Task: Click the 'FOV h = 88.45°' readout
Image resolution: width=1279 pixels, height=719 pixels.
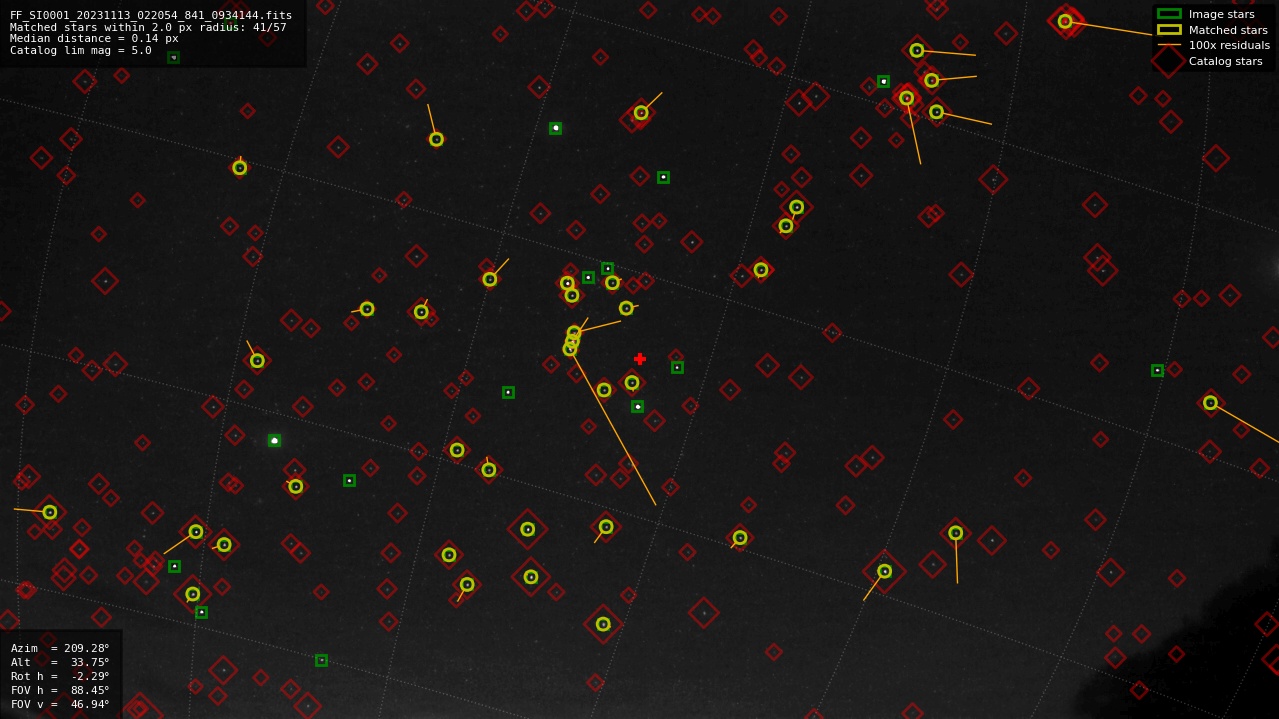Action: 60,690
